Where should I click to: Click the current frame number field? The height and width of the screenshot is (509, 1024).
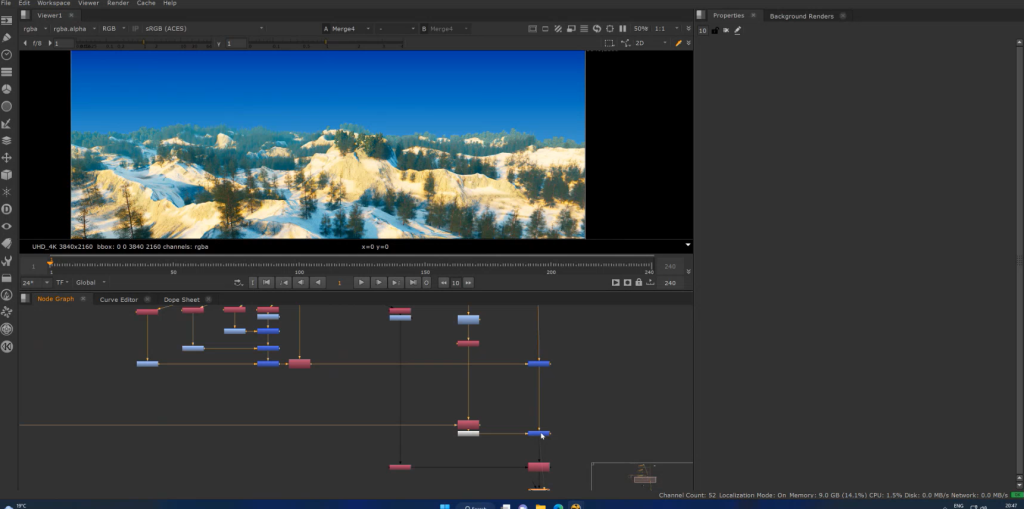(340, 282)
